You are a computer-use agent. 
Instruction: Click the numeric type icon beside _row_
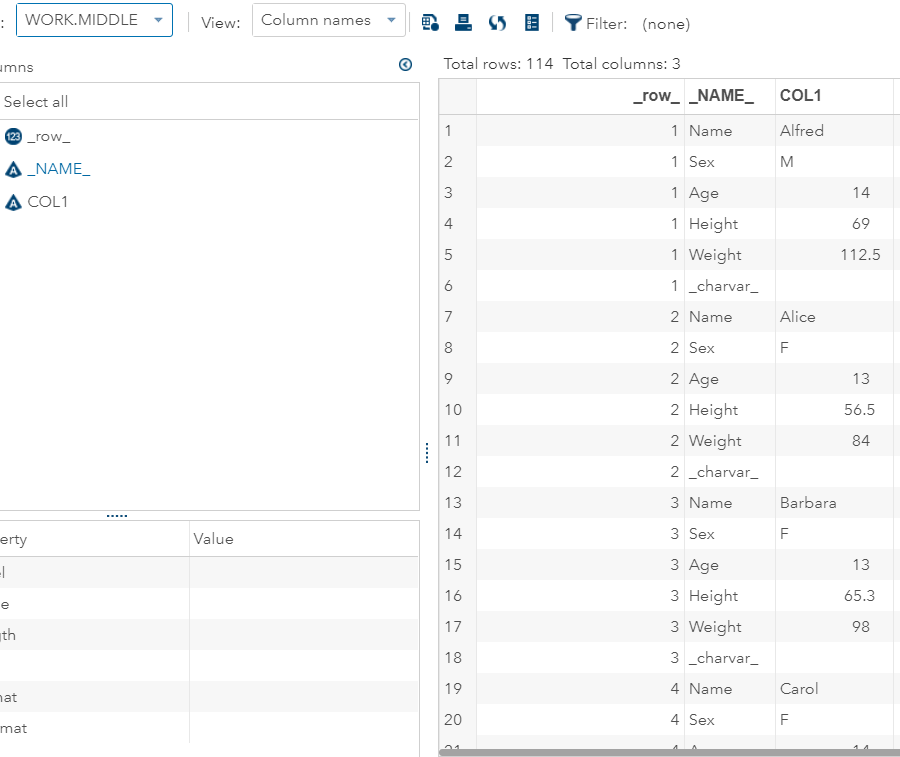[12, 136]
